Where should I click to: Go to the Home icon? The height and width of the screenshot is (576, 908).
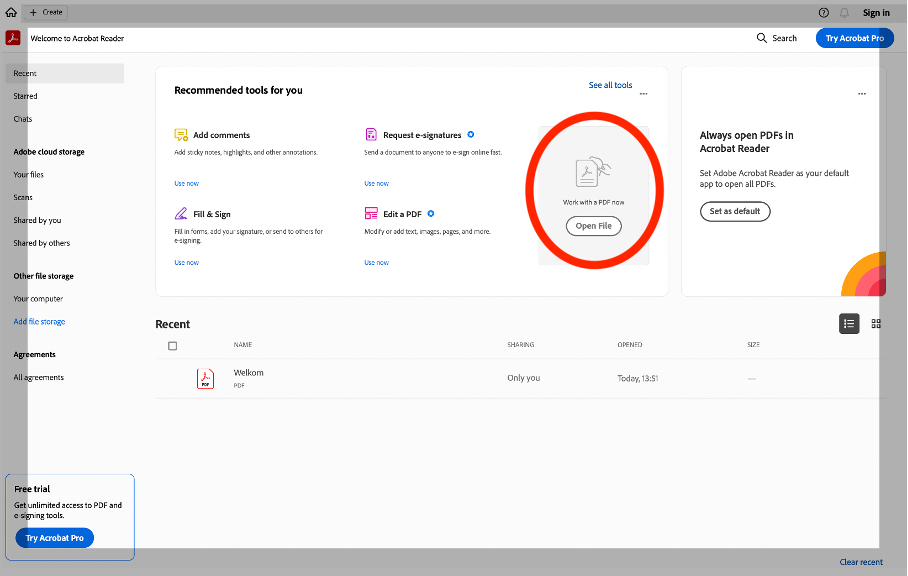coord(11,12)
